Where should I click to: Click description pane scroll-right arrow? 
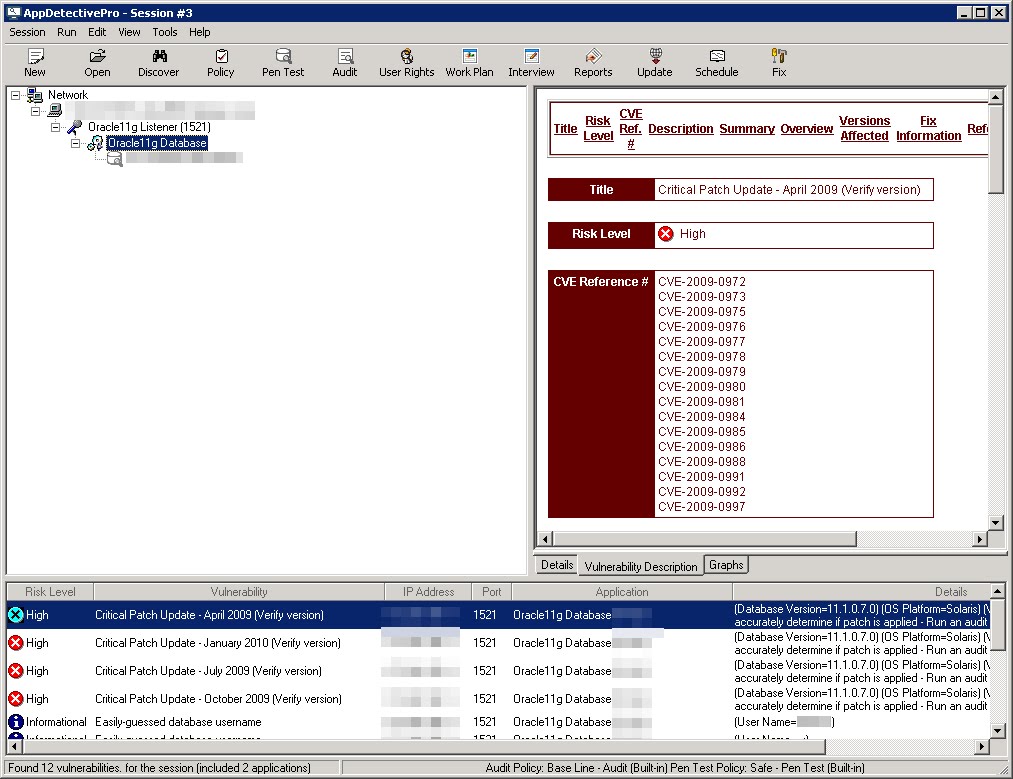click(980, 539)
